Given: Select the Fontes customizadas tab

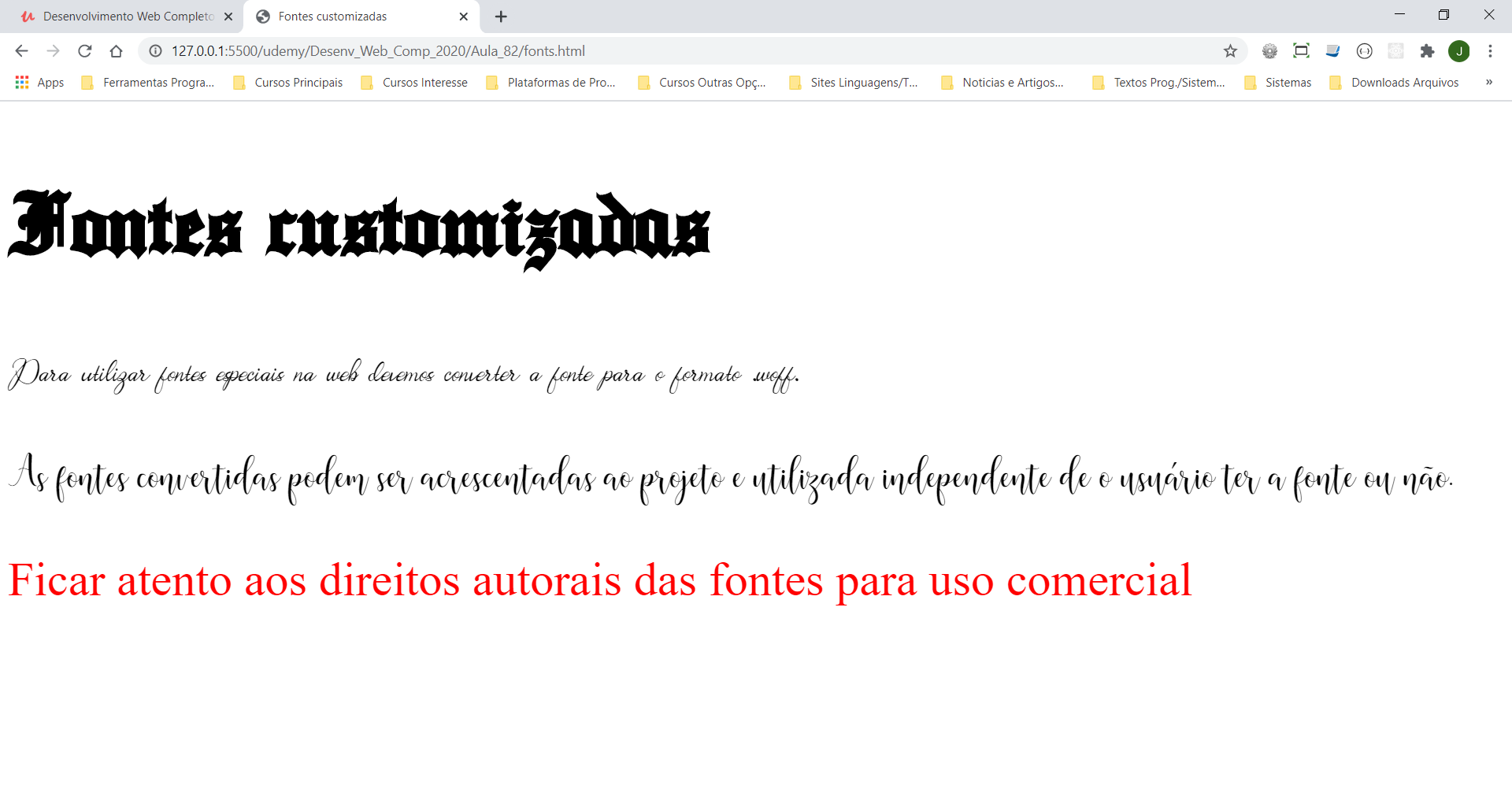Looking at the screenshot, I should [x=361, y=17].
